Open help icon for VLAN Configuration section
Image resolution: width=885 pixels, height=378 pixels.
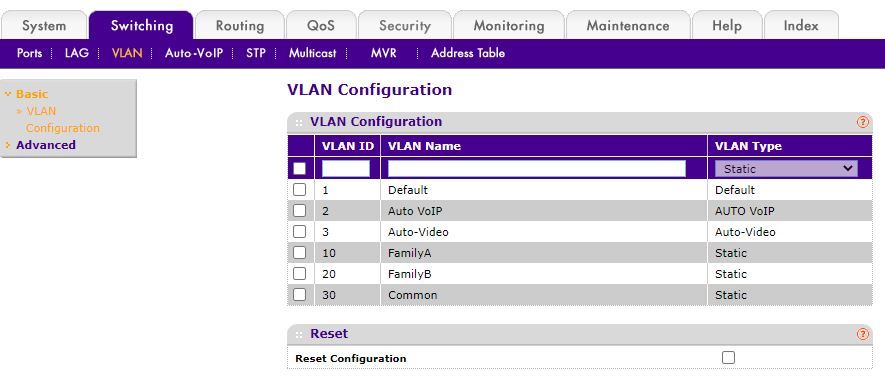click(x=862, y=122)
